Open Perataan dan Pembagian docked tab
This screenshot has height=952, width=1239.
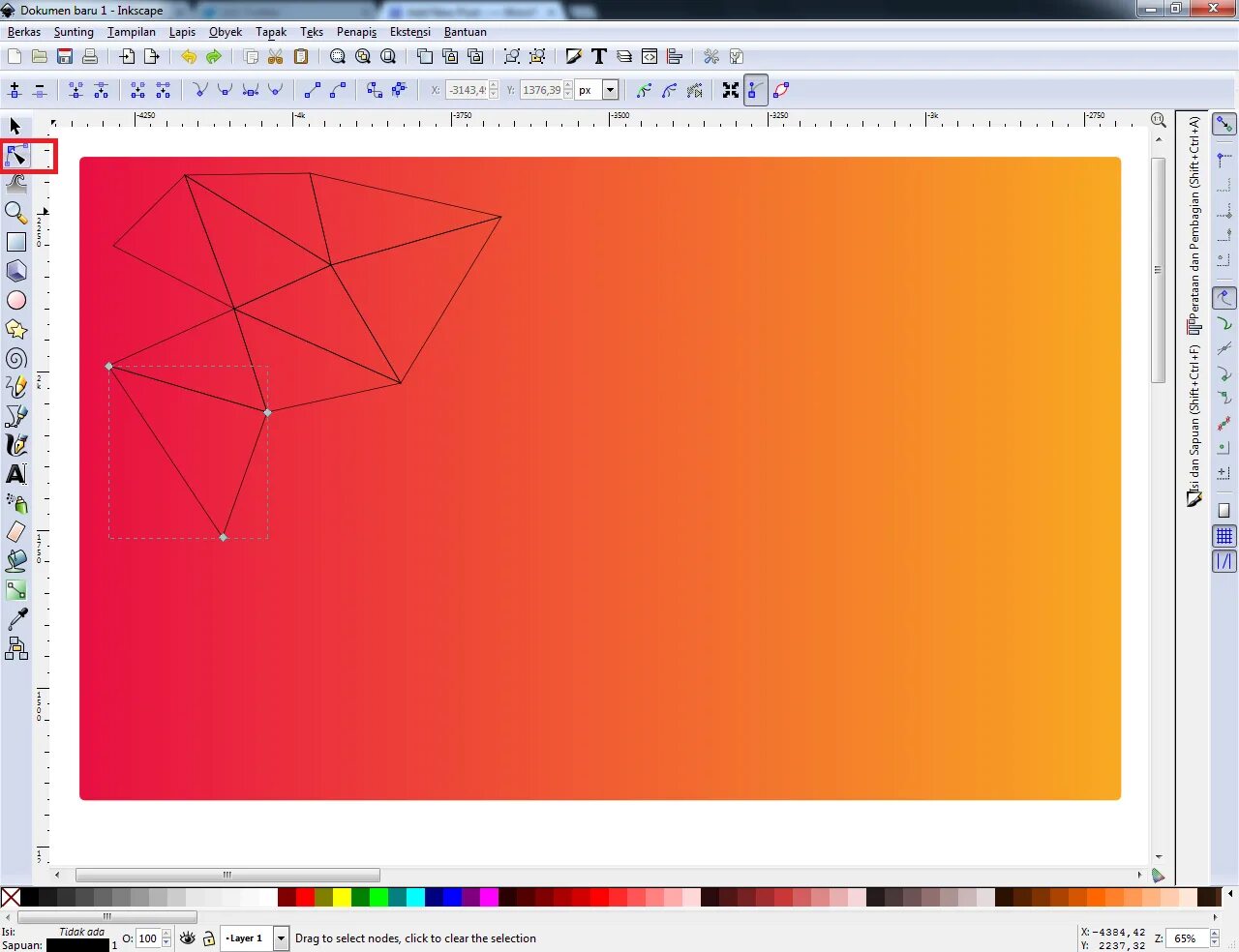click(x=1194, y=226)
